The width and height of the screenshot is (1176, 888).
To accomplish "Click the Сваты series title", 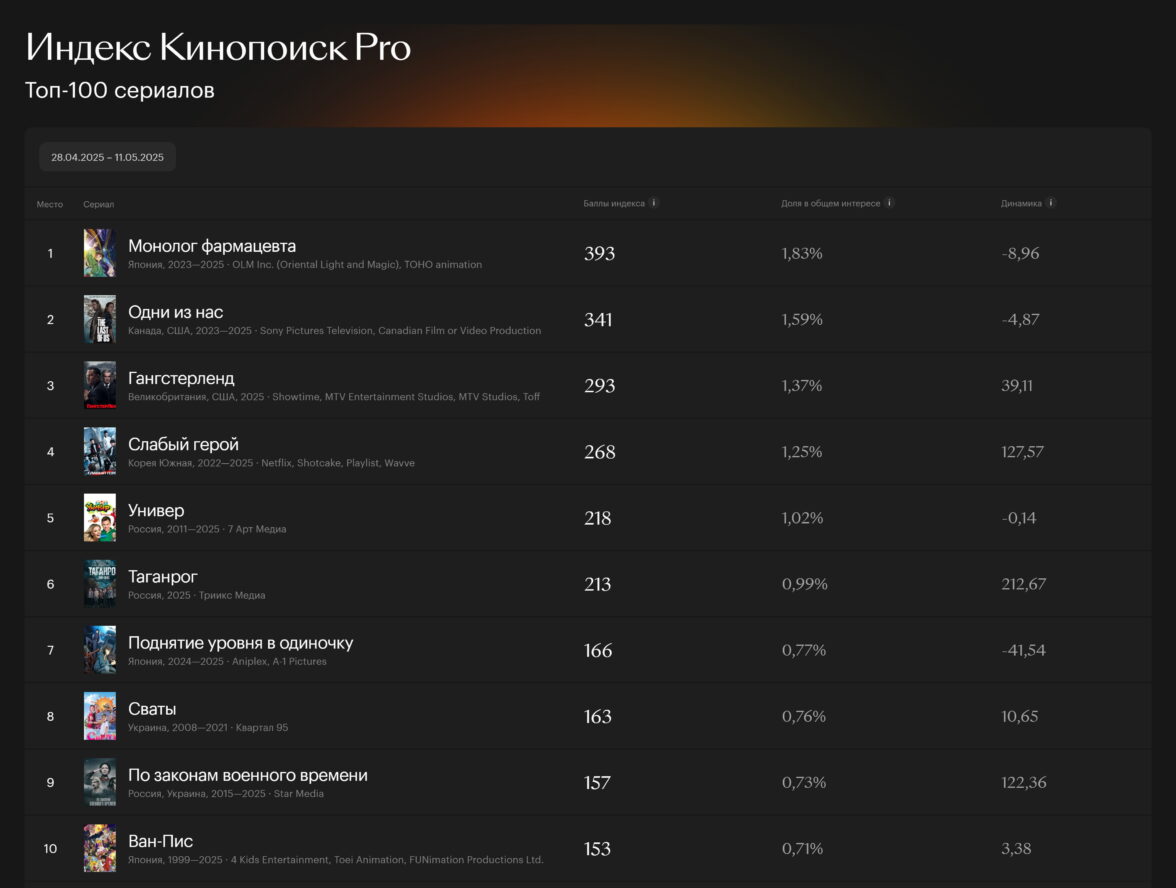I will click(152, 709).
